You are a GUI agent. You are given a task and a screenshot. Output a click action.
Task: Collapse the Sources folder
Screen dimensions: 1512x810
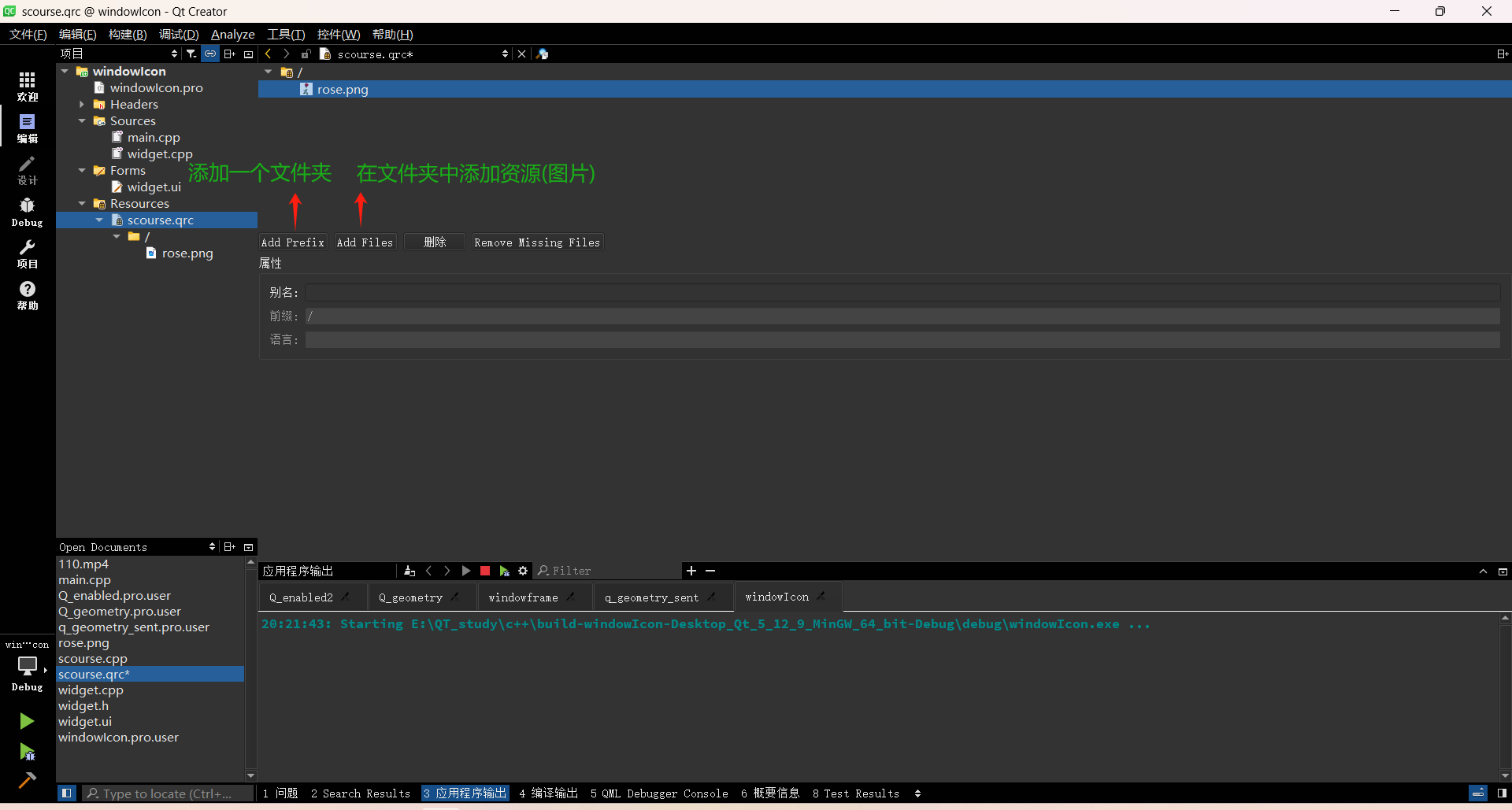(82, 120)
